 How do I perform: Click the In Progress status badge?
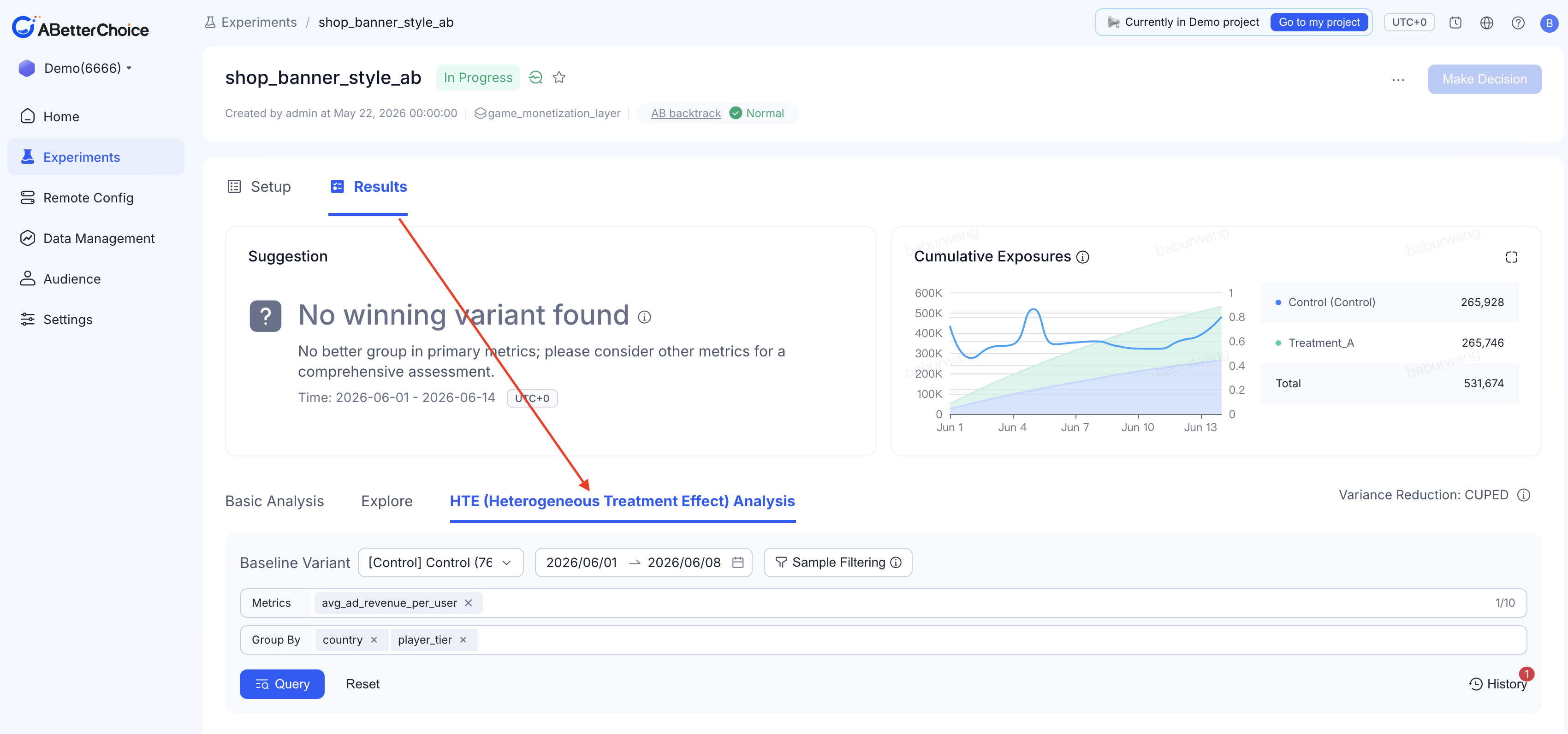tap(478, 78)
